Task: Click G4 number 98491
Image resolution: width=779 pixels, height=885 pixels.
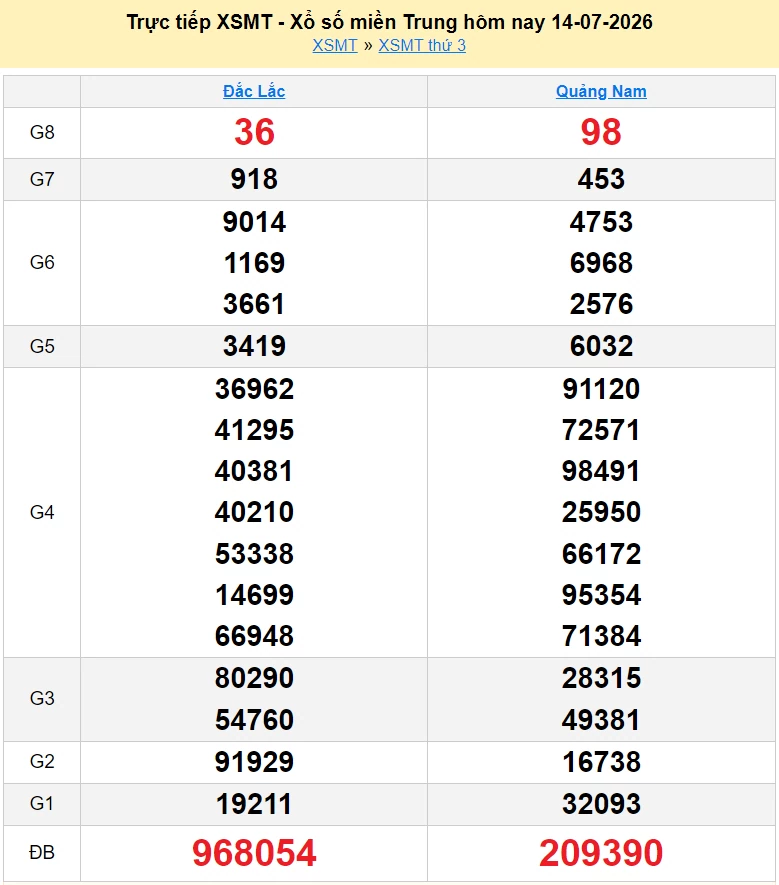Action: [601, 471]
